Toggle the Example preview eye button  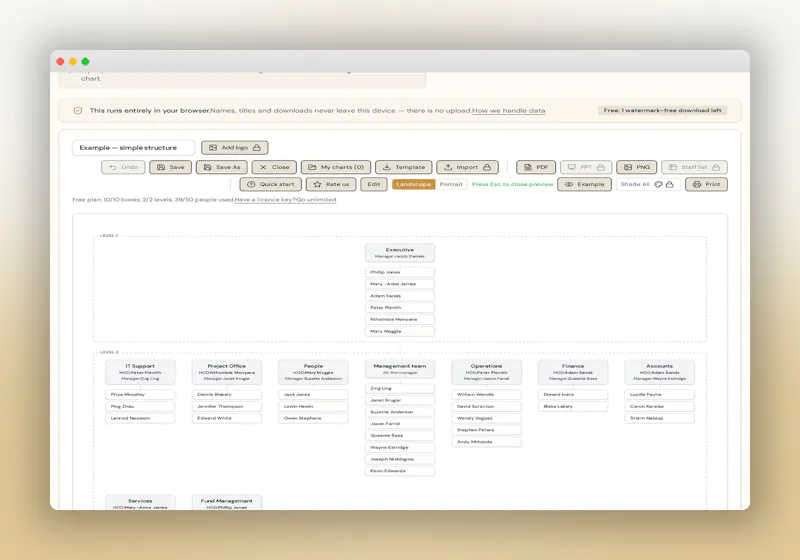[x=585, y=185]
